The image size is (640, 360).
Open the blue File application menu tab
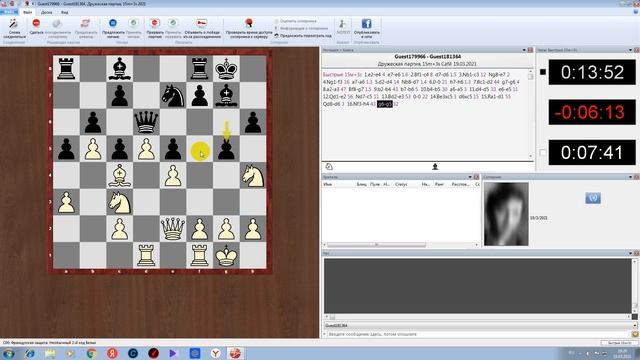(9, 12)
